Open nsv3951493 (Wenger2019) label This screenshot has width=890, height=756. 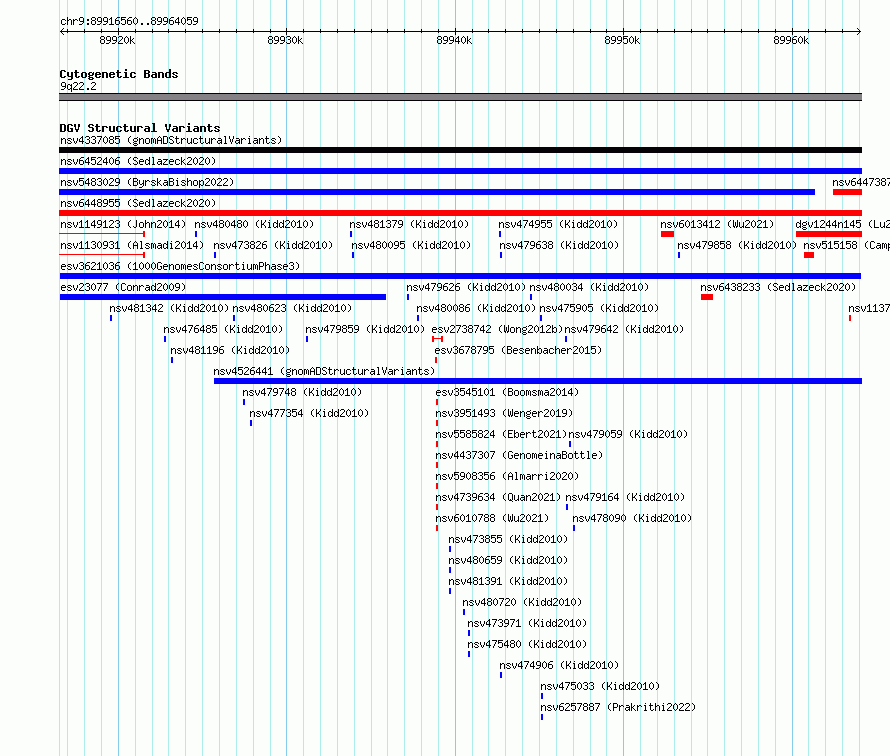click(504, 413)
